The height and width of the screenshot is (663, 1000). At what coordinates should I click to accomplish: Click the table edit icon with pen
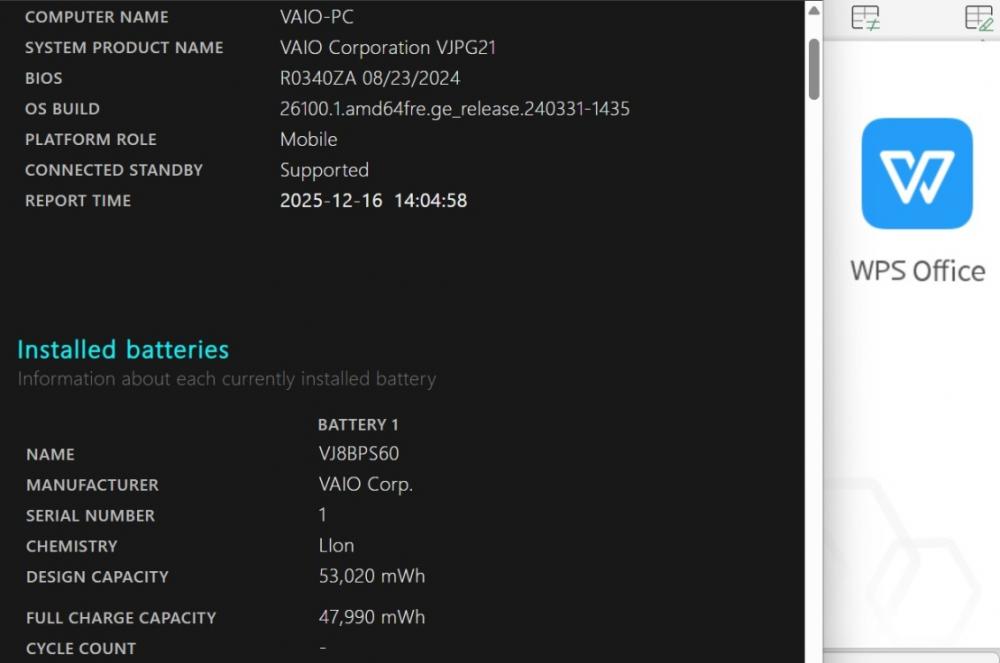tap(978, 17)
